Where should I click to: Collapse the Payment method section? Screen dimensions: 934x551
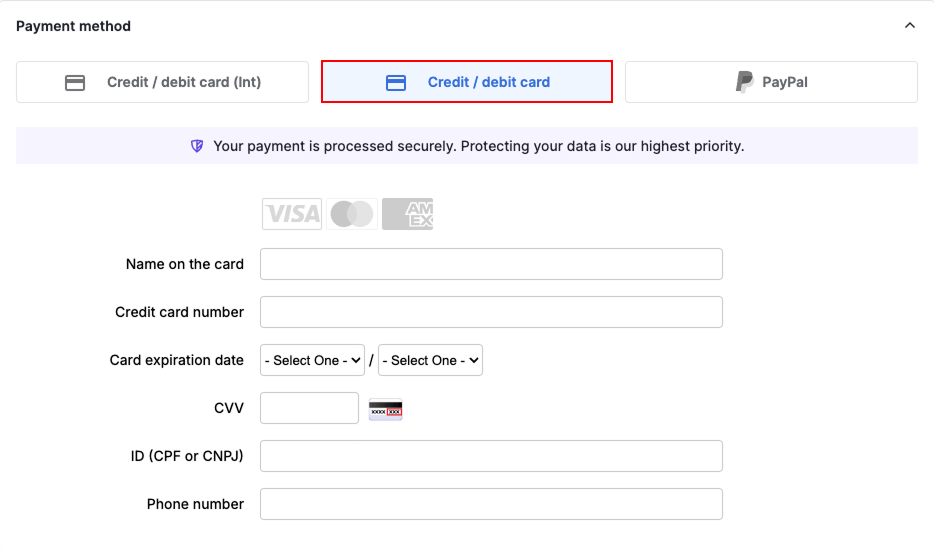coord(909,26)
